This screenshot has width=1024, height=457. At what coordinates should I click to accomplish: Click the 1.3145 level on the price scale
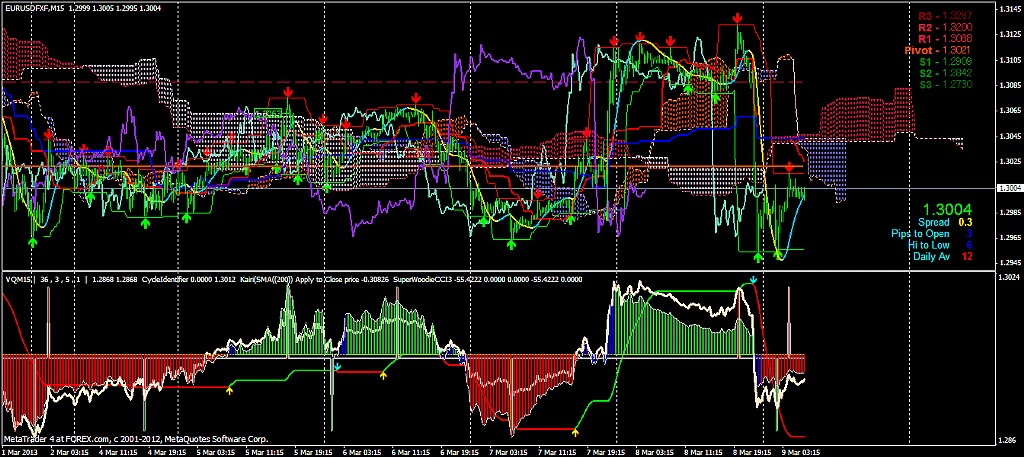tap(1009, 10)
